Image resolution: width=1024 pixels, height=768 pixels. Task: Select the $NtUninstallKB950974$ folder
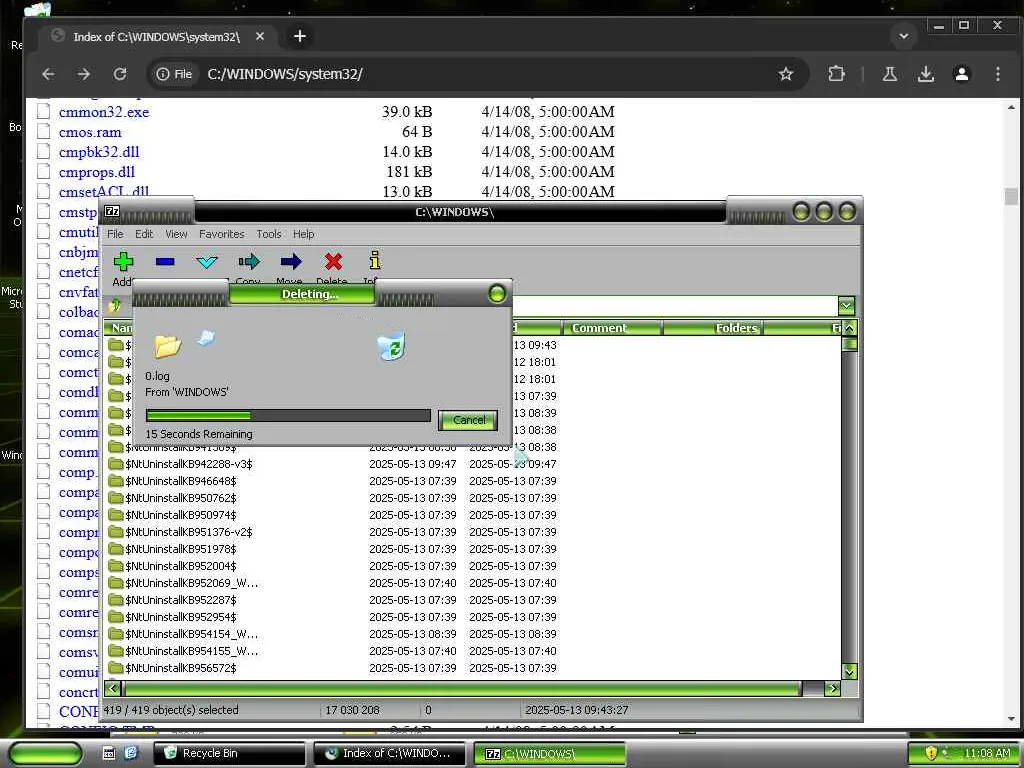(181, 515)
